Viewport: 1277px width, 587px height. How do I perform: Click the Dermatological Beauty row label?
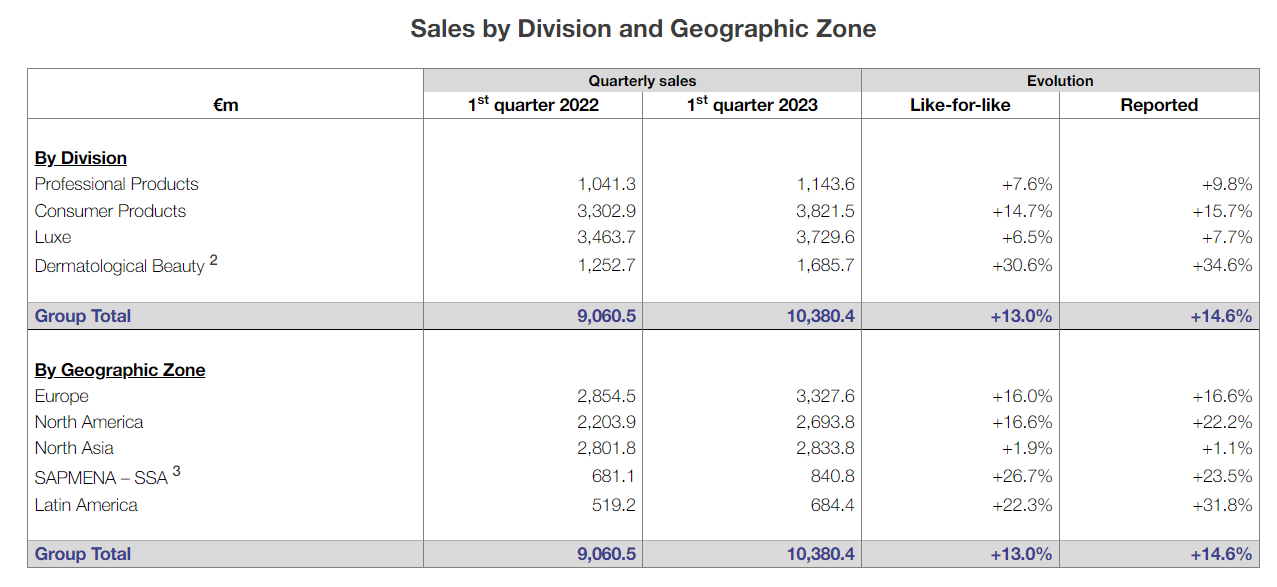(119, 266)
